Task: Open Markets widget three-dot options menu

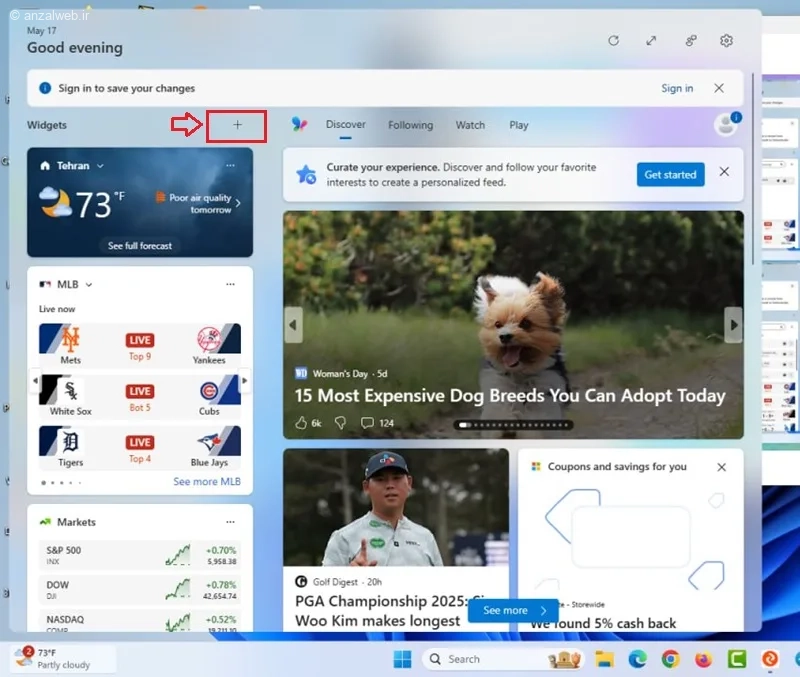Action: click(x=230, y=522)
